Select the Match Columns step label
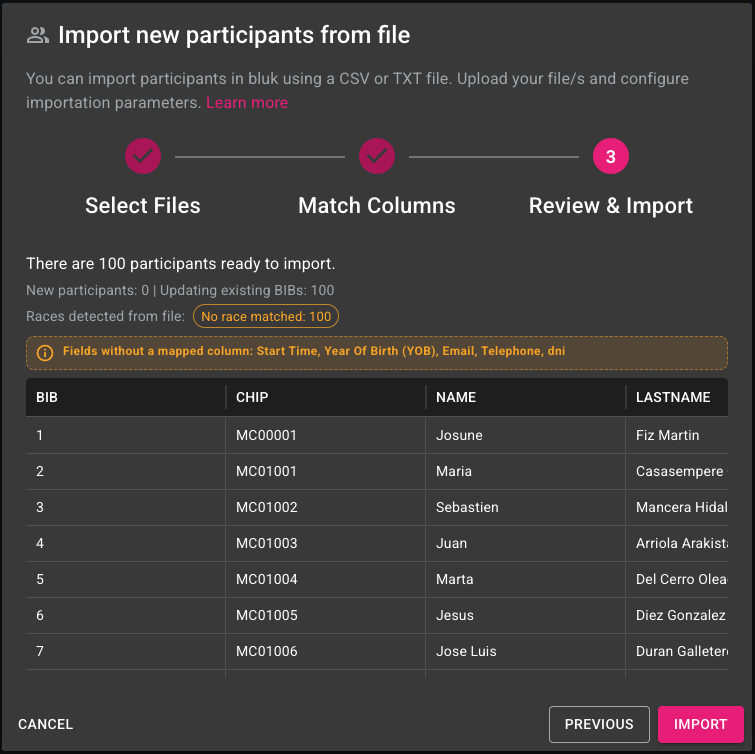Screen dimensions: 755x754 377,206
